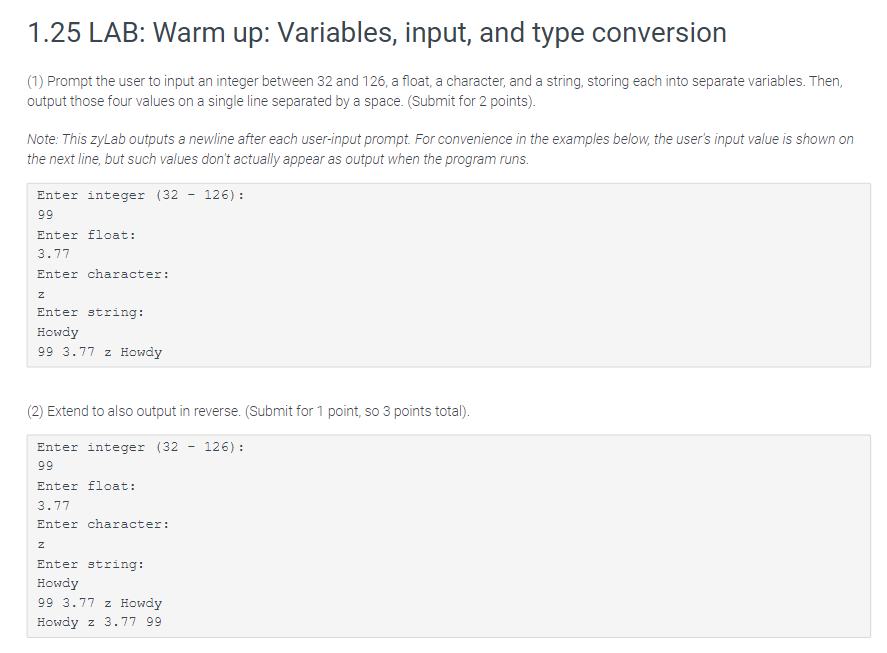Click 'Enter string:' in second code block
The image size is (887, 653).
coord(91,564)
